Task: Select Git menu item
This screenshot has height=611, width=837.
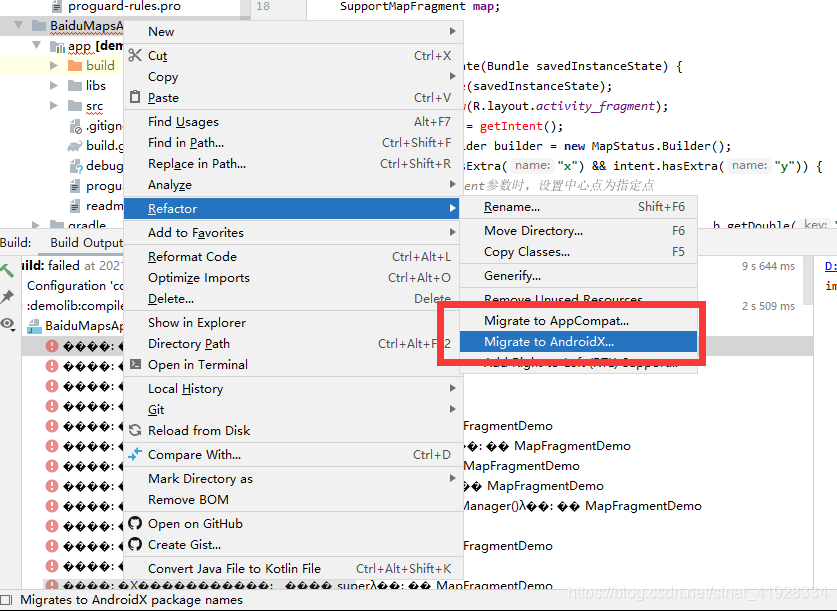Action: point(293,409)
